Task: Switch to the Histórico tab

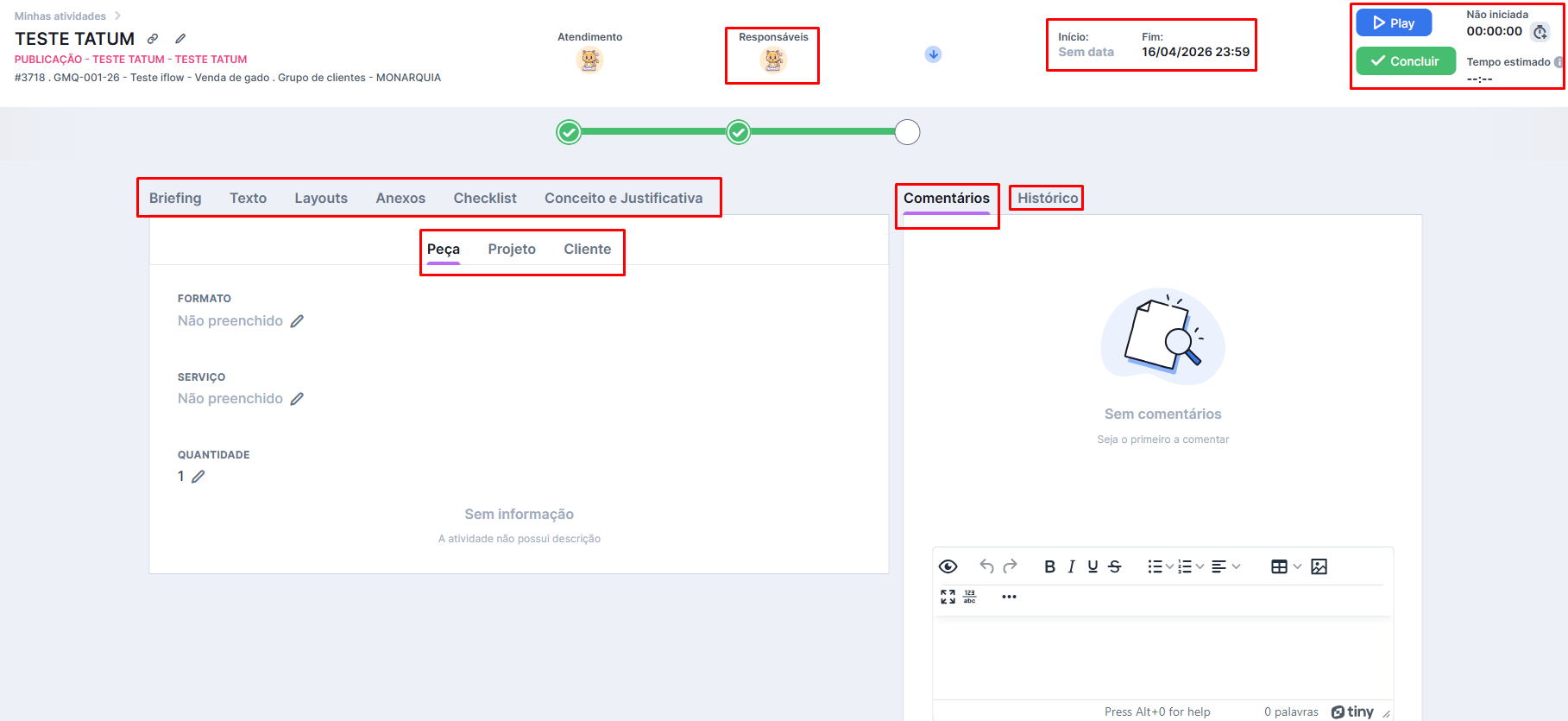Action: click(x=1048, y=198)
